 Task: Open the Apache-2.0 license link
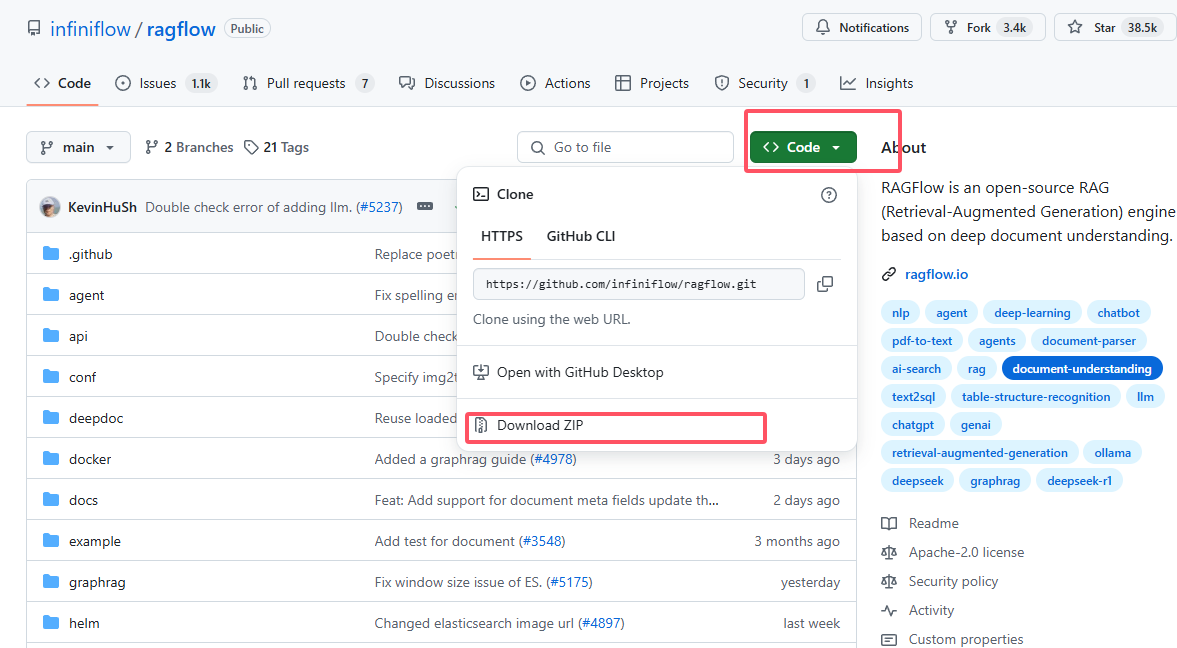966,553
